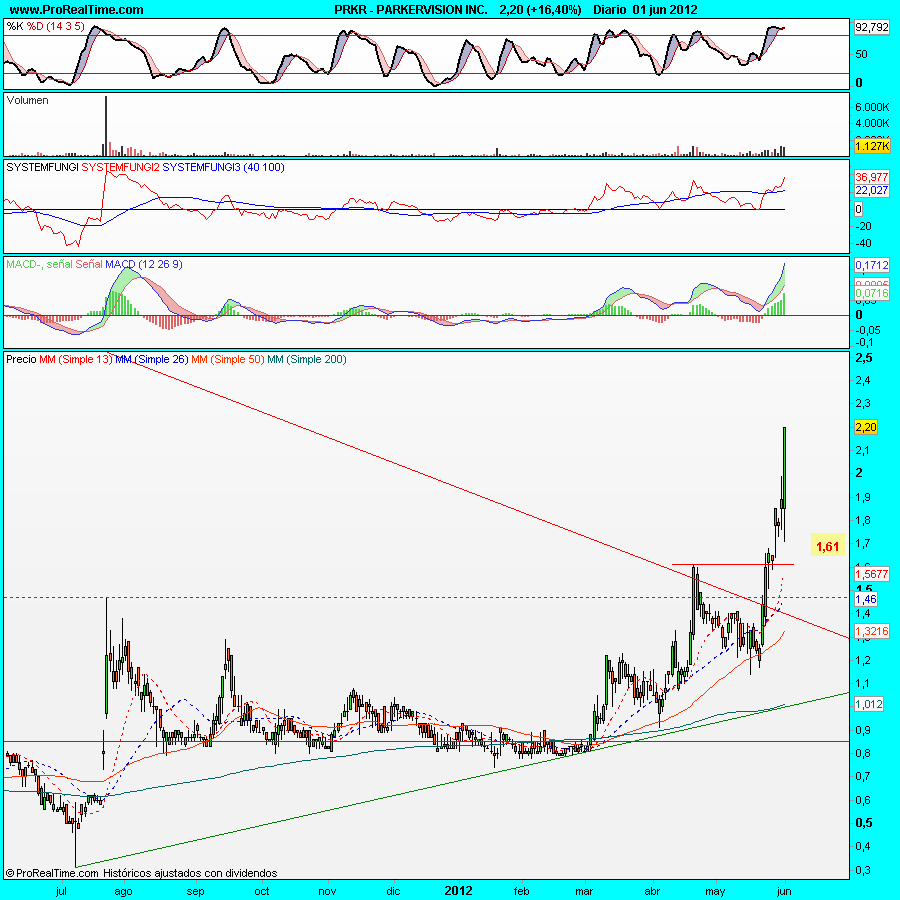
Task: Select the 92,792 stochastic value
Action: 871,27
